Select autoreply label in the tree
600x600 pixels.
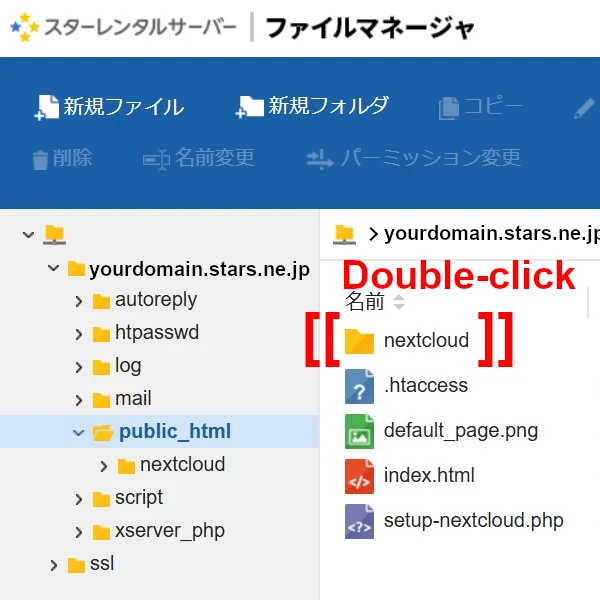coord(156,300)
